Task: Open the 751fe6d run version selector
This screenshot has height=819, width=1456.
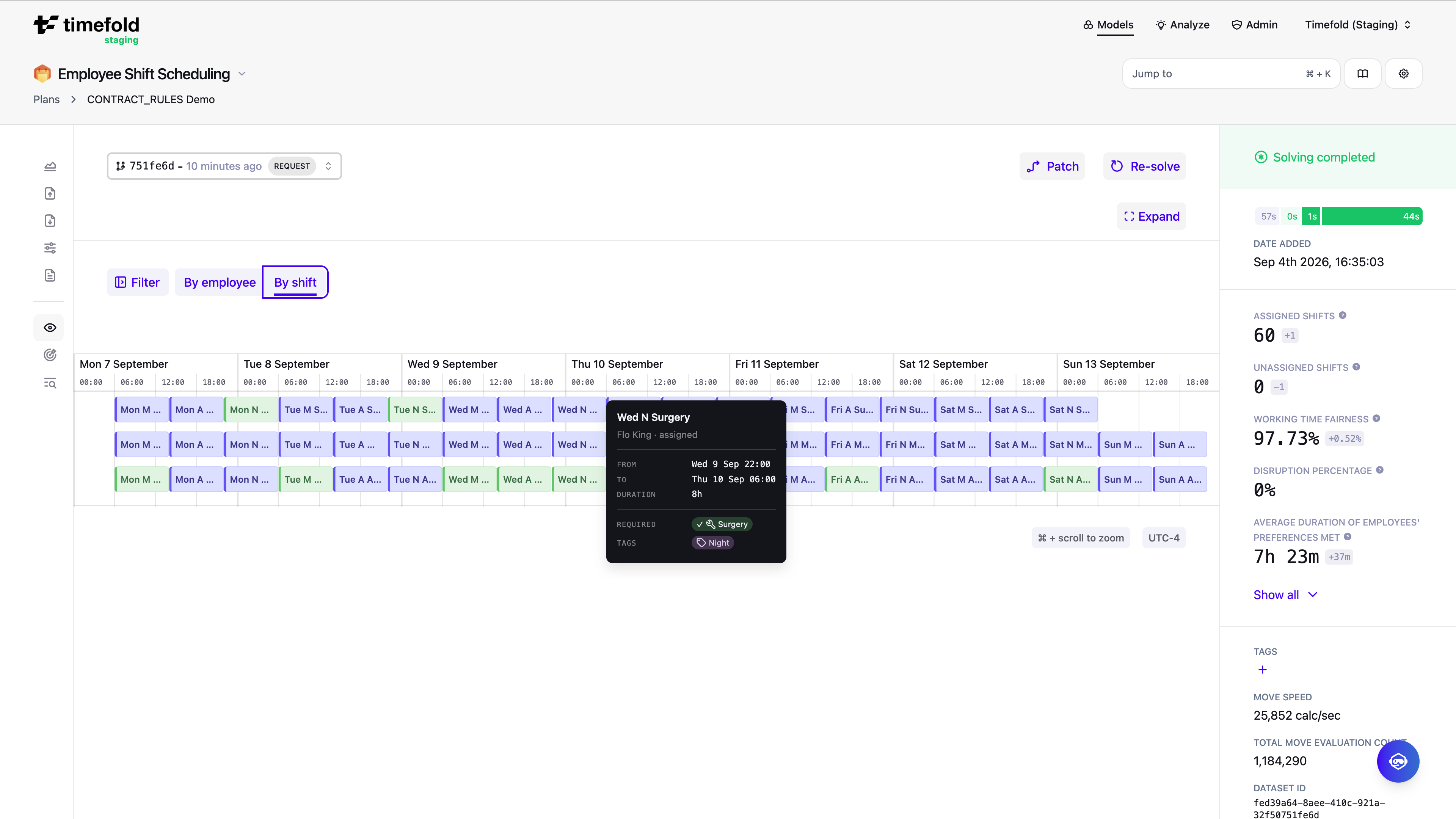Action: point(224,166)
